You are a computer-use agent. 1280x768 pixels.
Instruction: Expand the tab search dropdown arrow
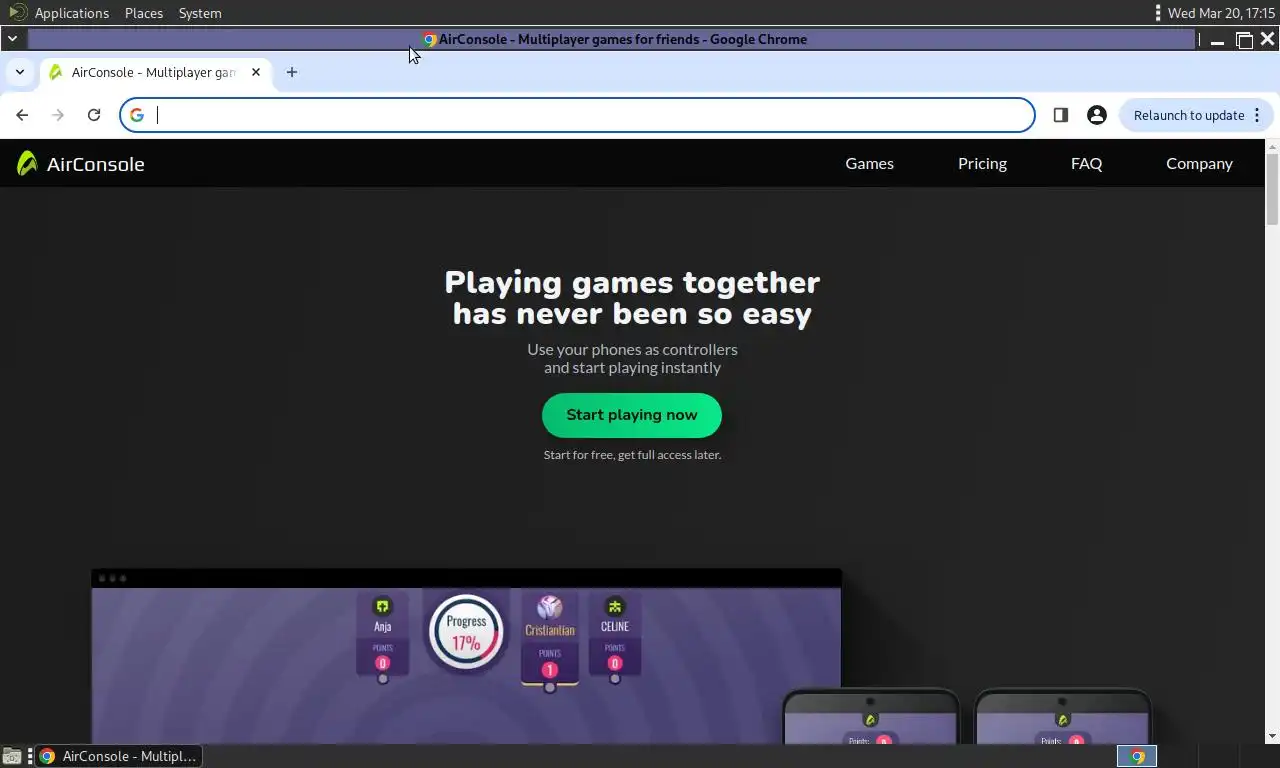[19, 72]
